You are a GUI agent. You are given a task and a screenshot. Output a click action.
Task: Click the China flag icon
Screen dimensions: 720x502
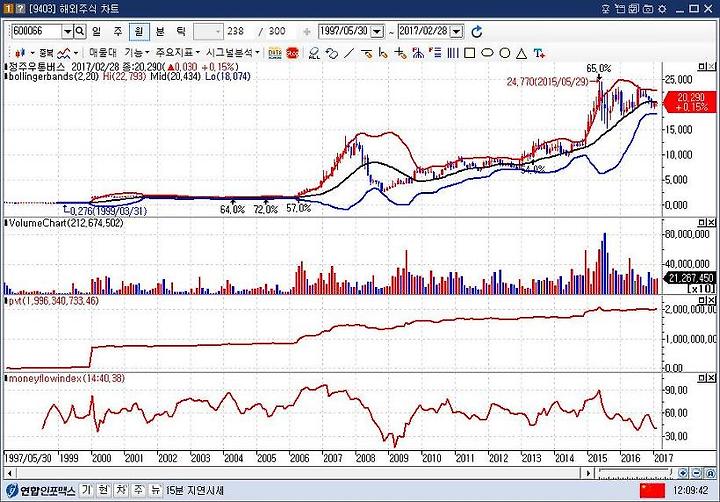point(652,490)
